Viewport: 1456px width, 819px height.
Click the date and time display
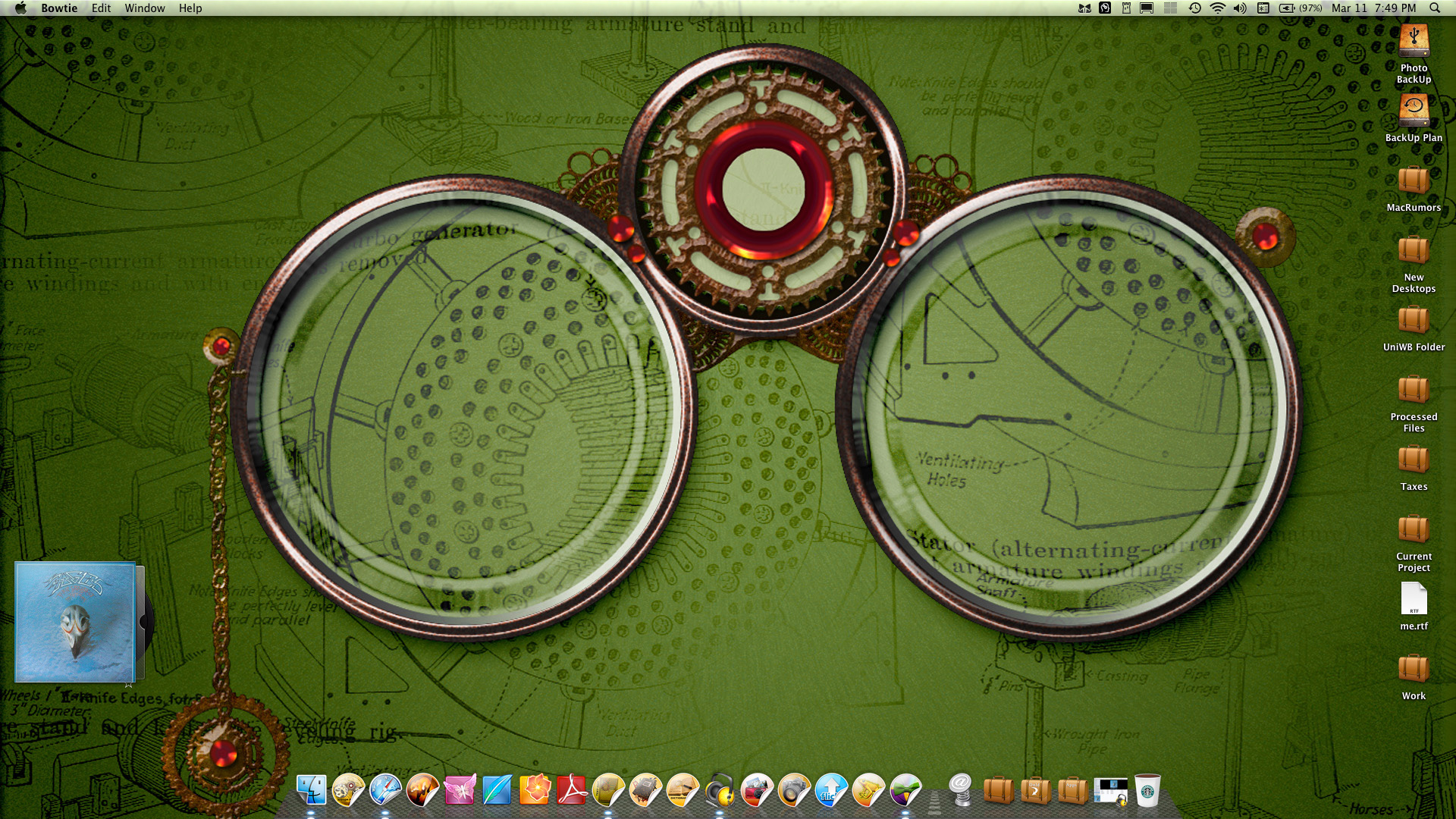pyautogui.click(x=1373, y=8)
